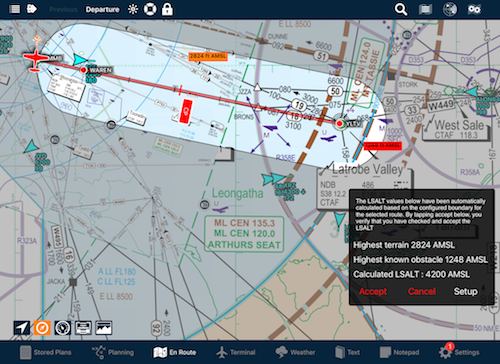This screenshot has width=500, height=364.
Task: Open the flight instruments gauge icon
Action: click(x=63, y=328)
